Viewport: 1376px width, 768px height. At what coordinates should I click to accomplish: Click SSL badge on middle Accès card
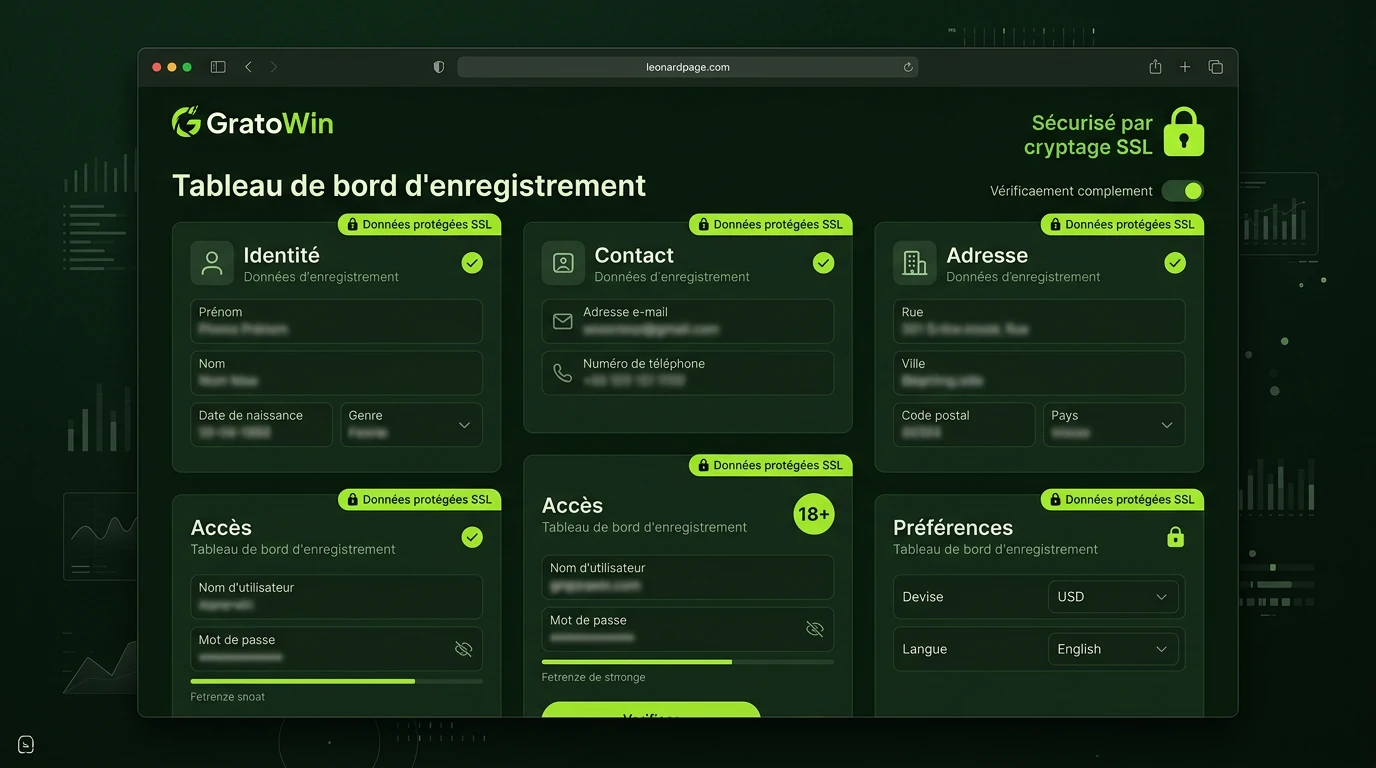pos(771,465)
